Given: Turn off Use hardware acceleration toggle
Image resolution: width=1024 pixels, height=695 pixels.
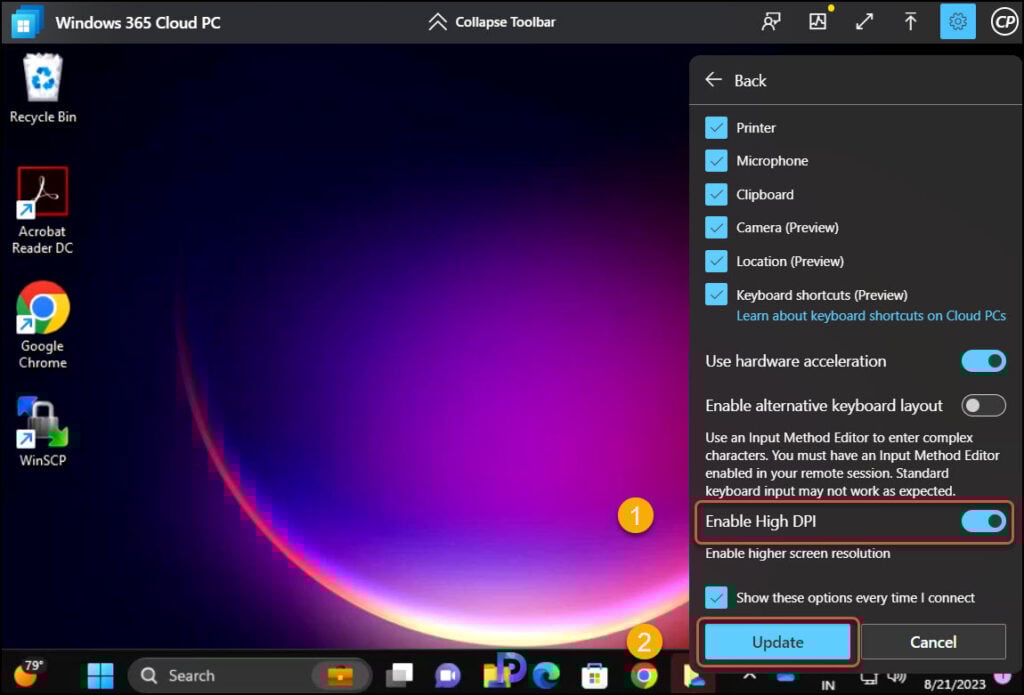Looking at the screenshot, I should coord(983,361).
